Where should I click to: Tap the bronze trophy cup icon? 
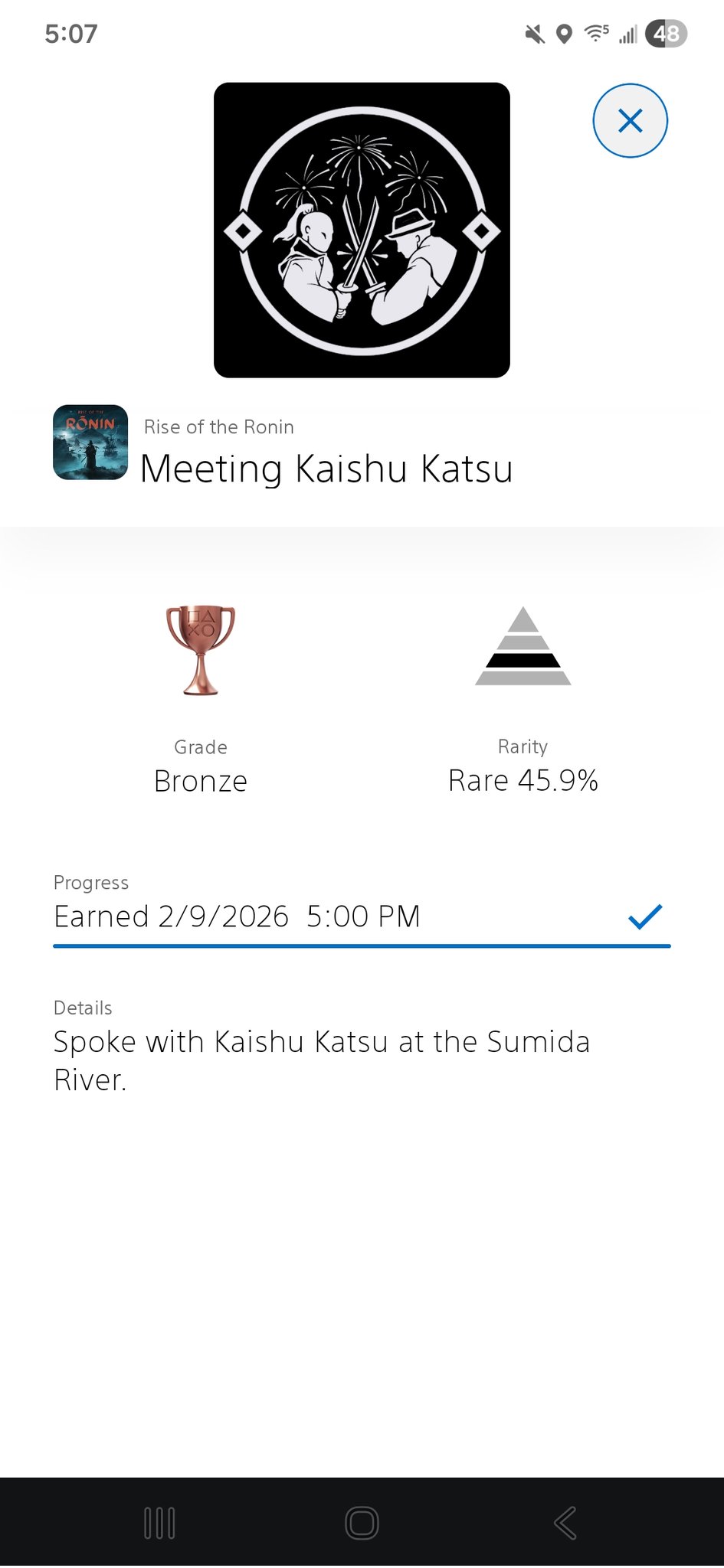coord(201,650)
